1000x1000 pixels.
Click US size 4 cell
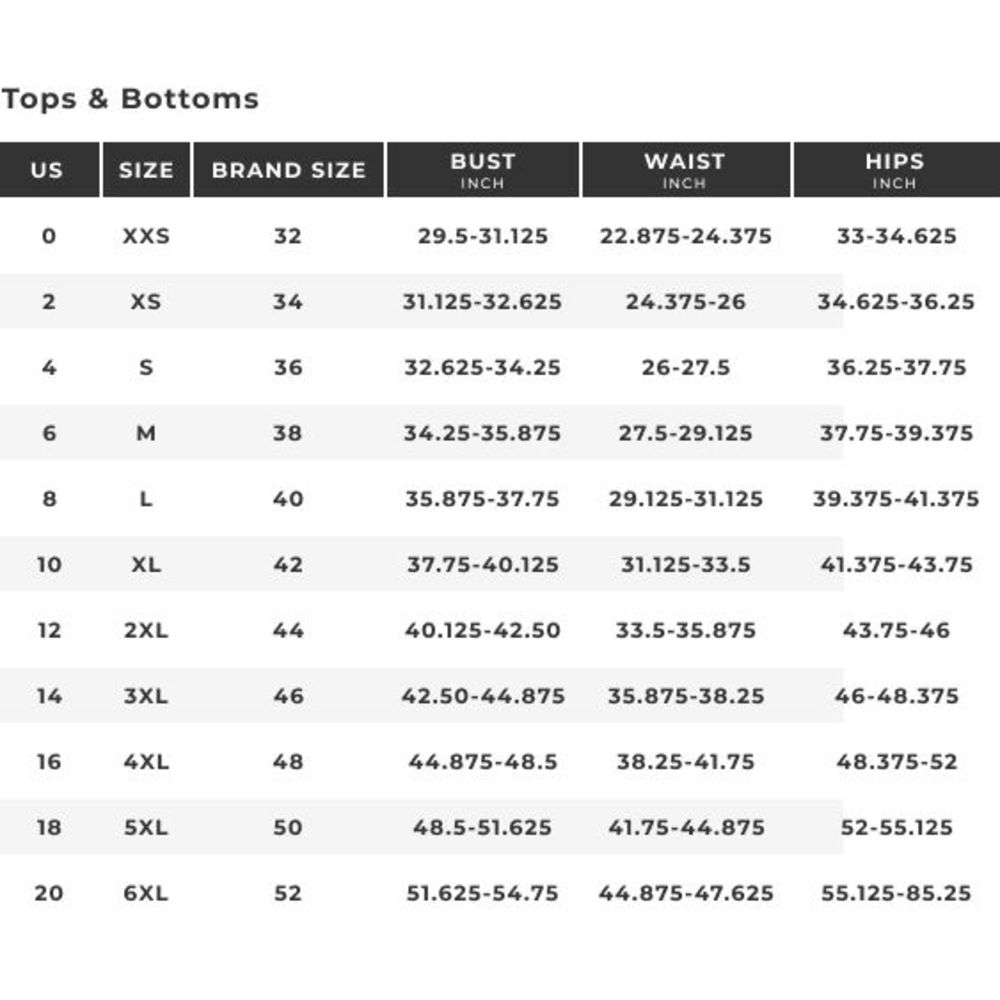click(x=48, y=367)
